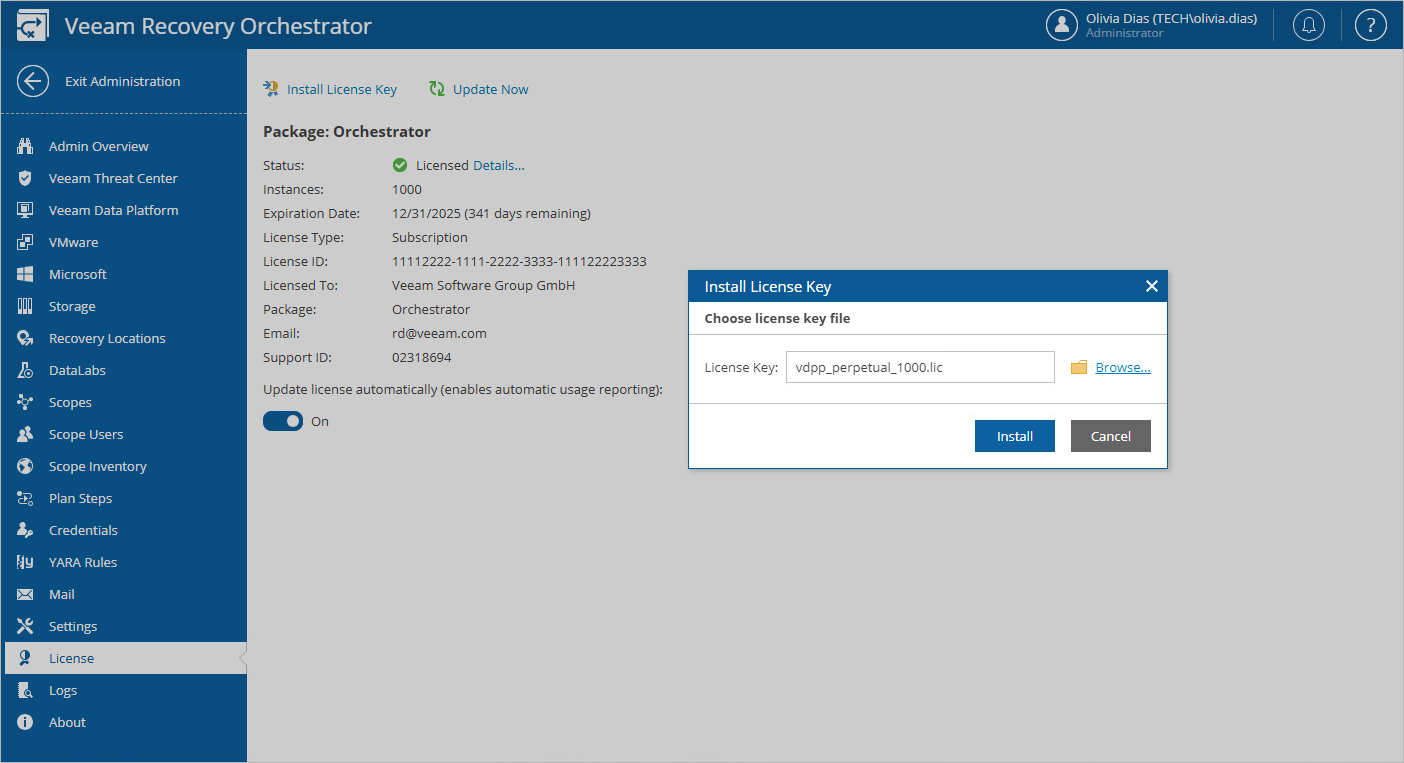1404x763 pixels.
Task: Open the notifications bell icon
Action: 1309,25
